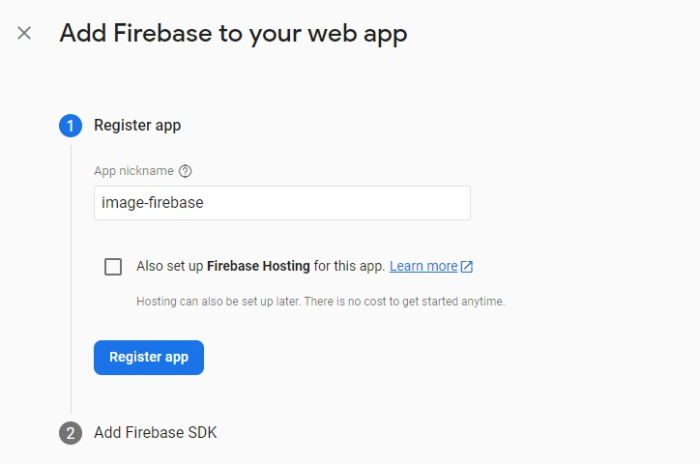The image size is (700, 464).
Task: Click the 'Add Firebase to your web app' title
Action: click(233, 33)
